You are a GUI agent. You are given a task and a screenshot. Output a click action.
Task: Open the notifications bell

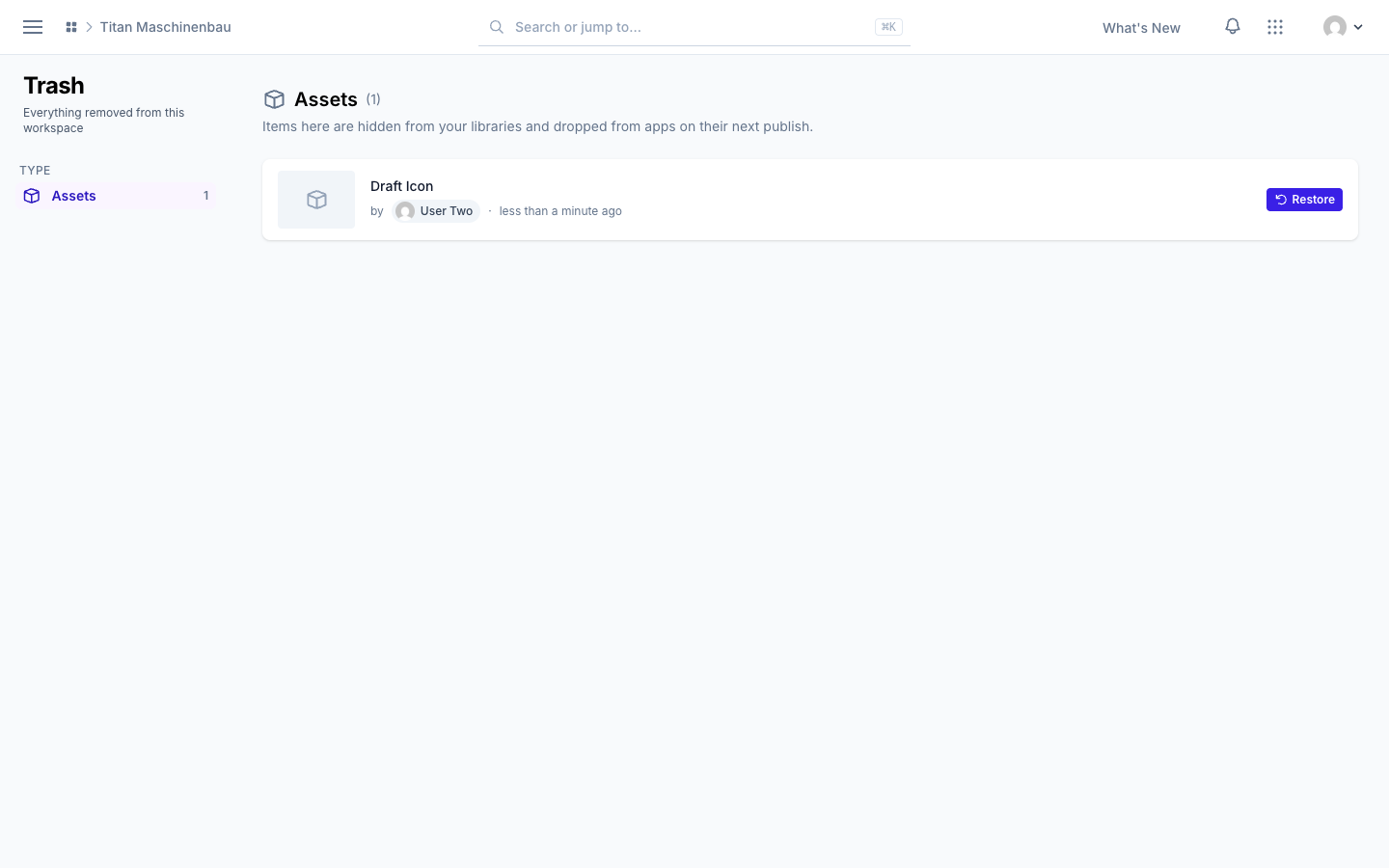tap(1233, 27)
